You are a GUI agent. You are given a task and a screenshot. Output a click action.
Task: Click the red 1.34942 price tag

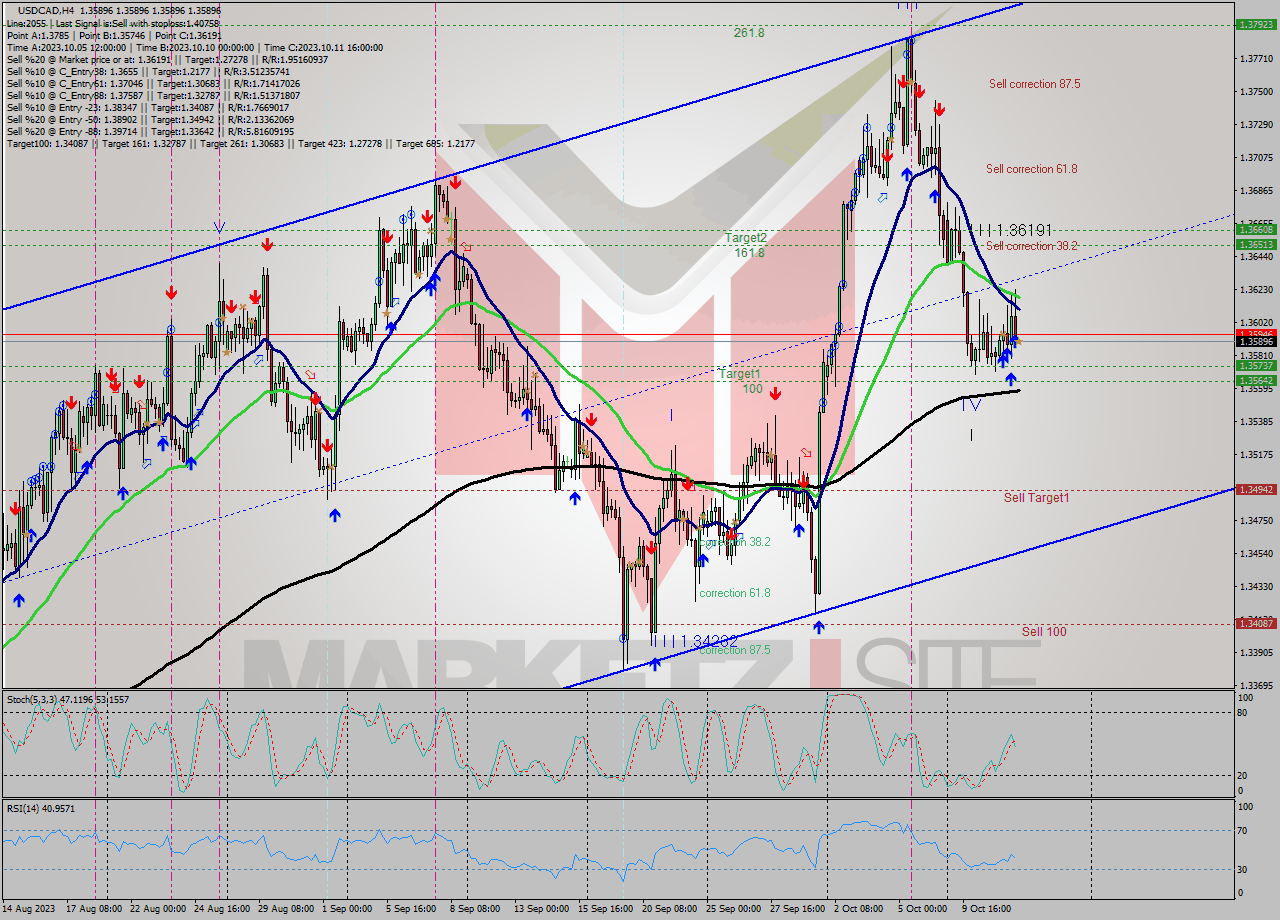1255,490
